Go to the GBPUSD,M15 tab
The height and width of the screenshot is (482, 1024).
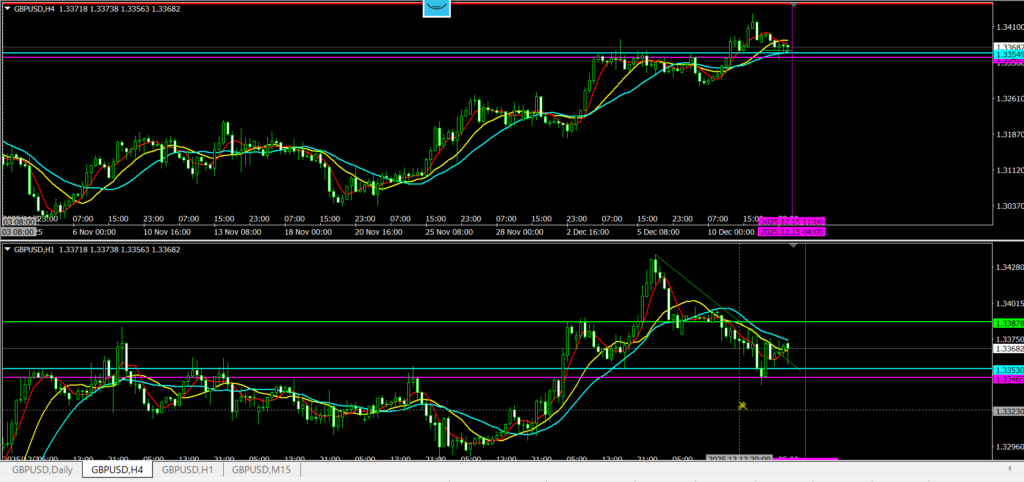coord(260,468)
